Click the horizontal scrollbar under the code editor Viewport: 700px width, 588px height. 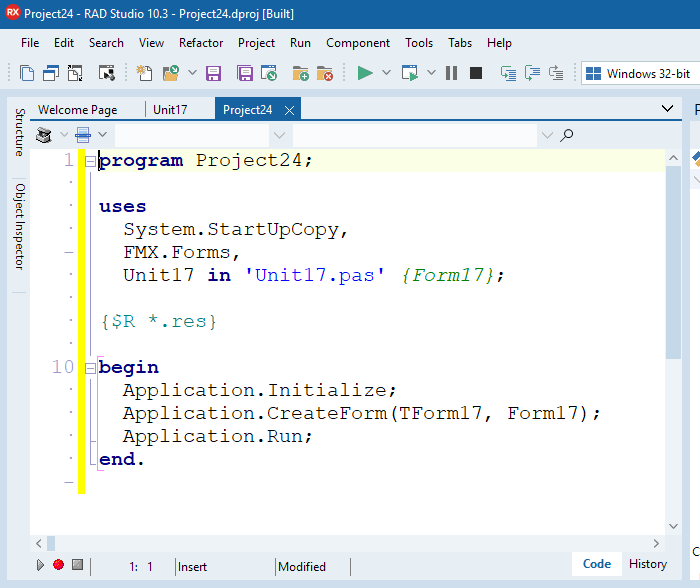[x=350, y=543]
